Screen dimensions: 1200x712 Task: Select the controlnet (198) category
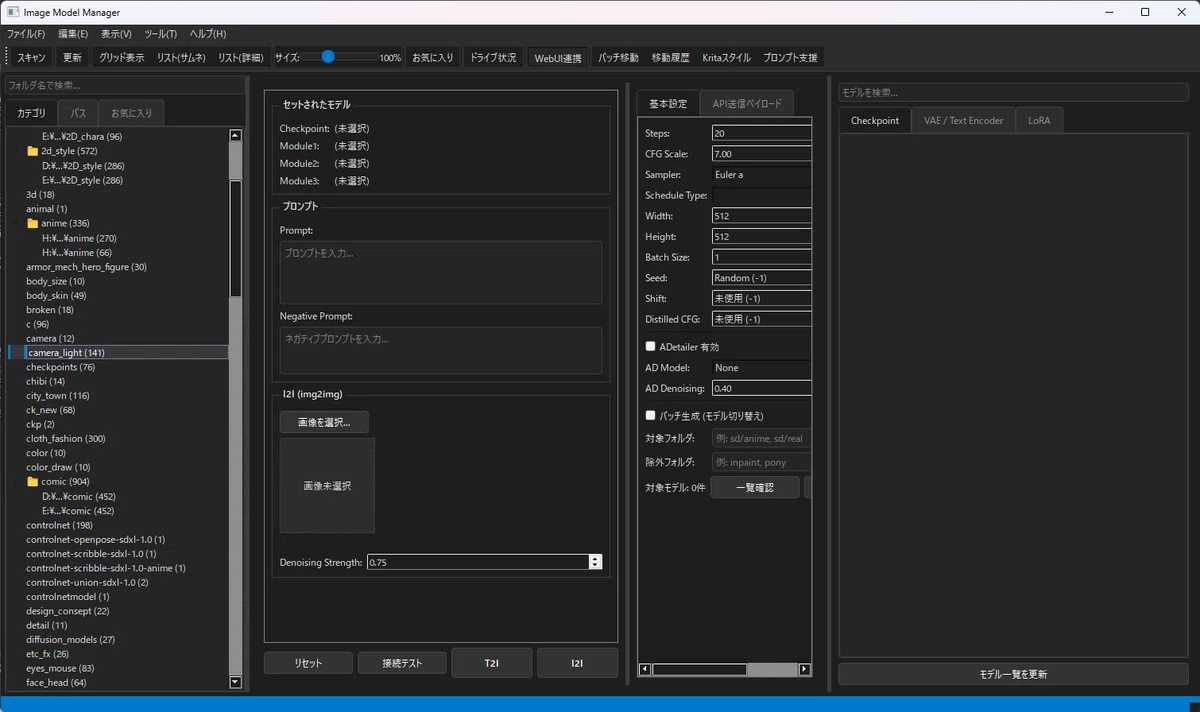click(59, 525)
